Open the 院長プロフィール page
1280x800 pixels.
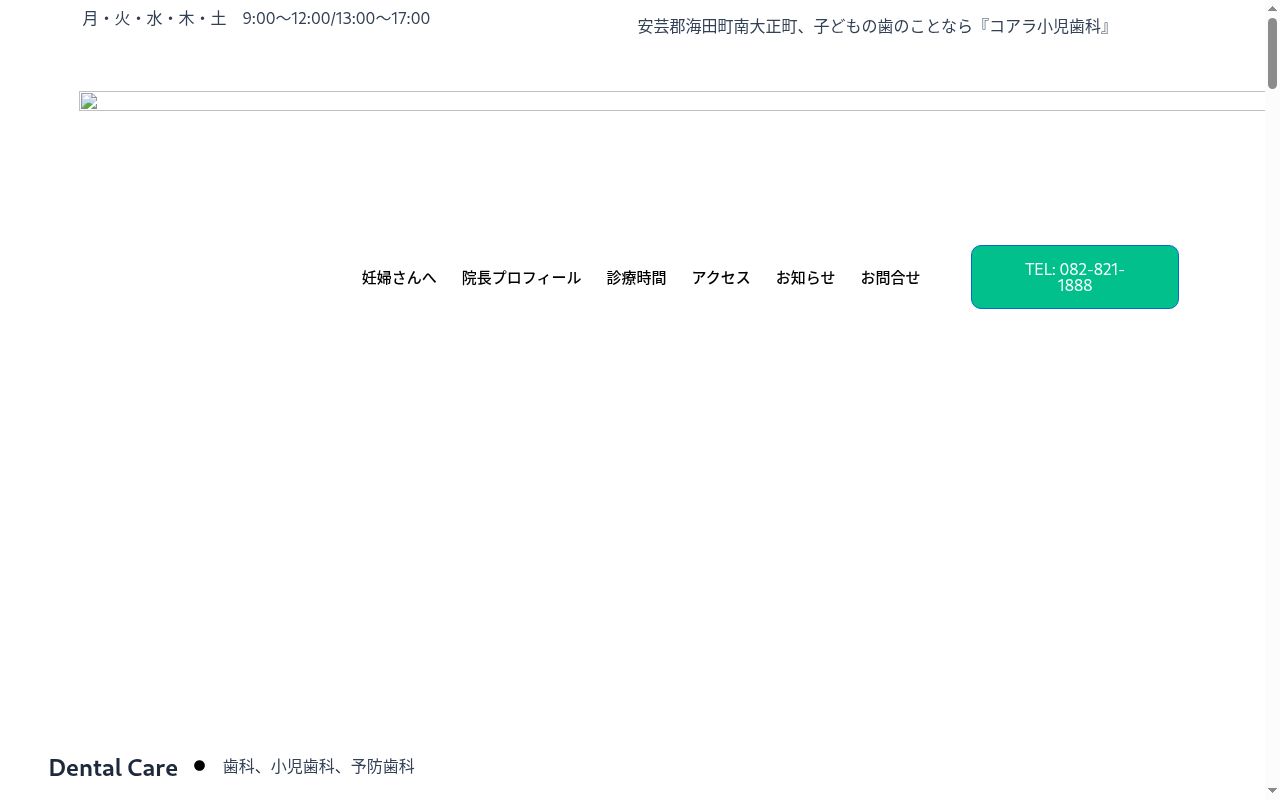pyautogui.click(x=521, y=278)
